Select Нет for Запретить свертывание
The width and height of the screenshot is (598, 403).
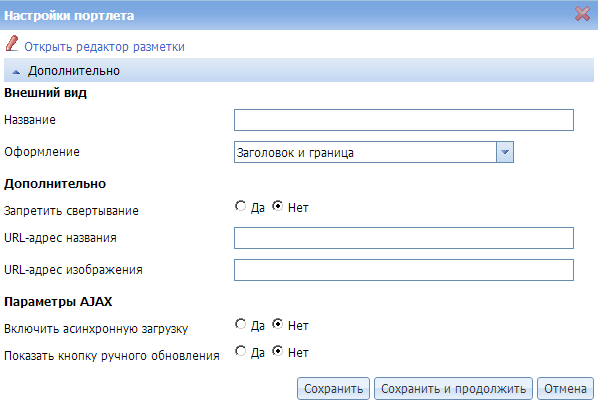click(x=278, y=206)
